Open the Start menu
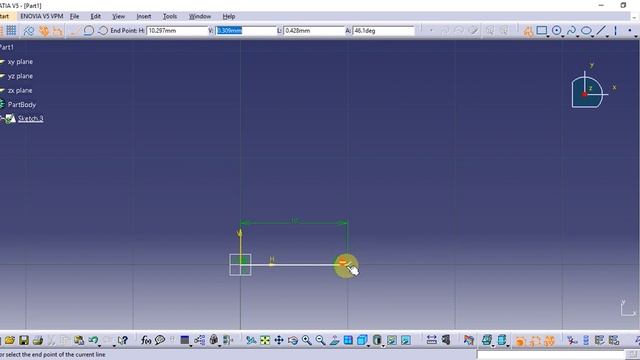Screen dimensions: 640x360 (x=4, y=16)
